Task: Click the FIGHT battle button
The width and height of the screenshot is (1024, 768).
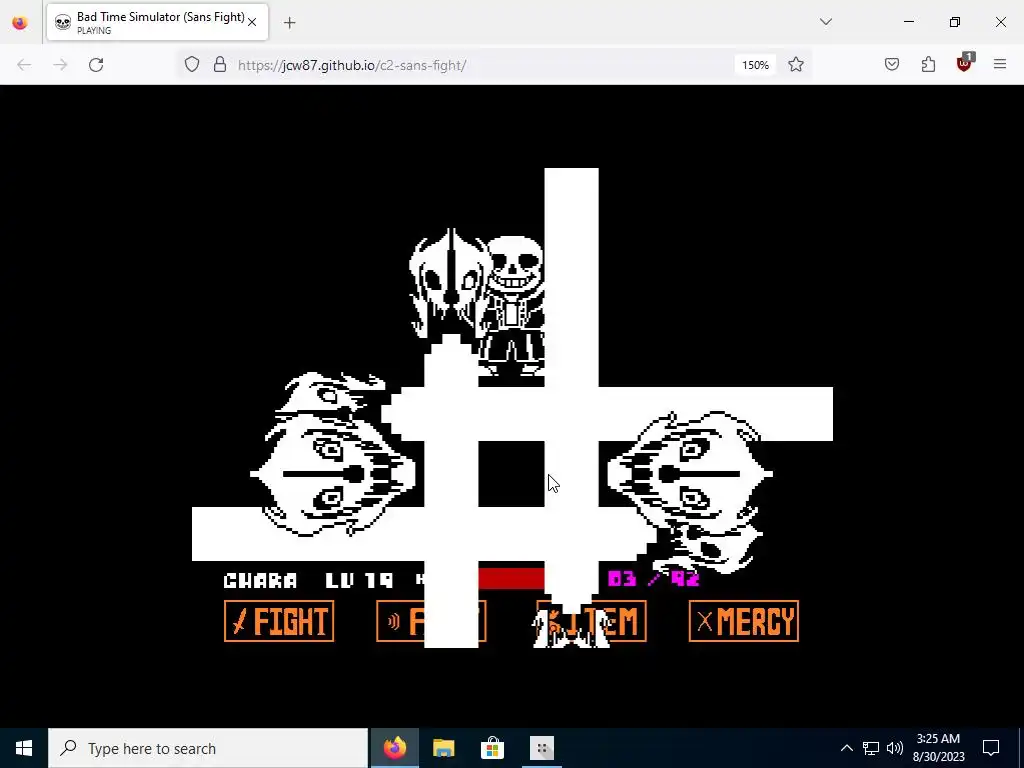Action: click(279, 621)
